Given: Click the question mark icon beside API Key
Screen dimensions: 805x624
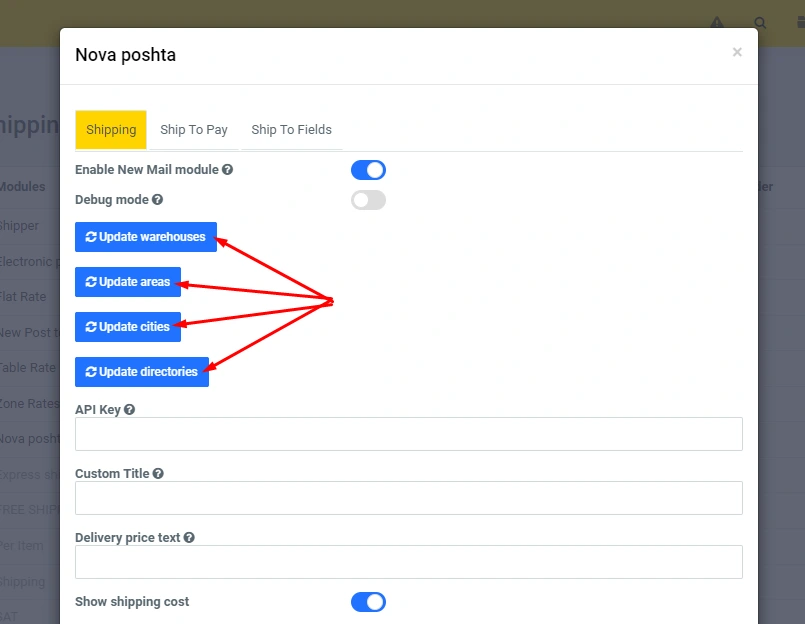Looking at the screenshot, I should (130, 410).
